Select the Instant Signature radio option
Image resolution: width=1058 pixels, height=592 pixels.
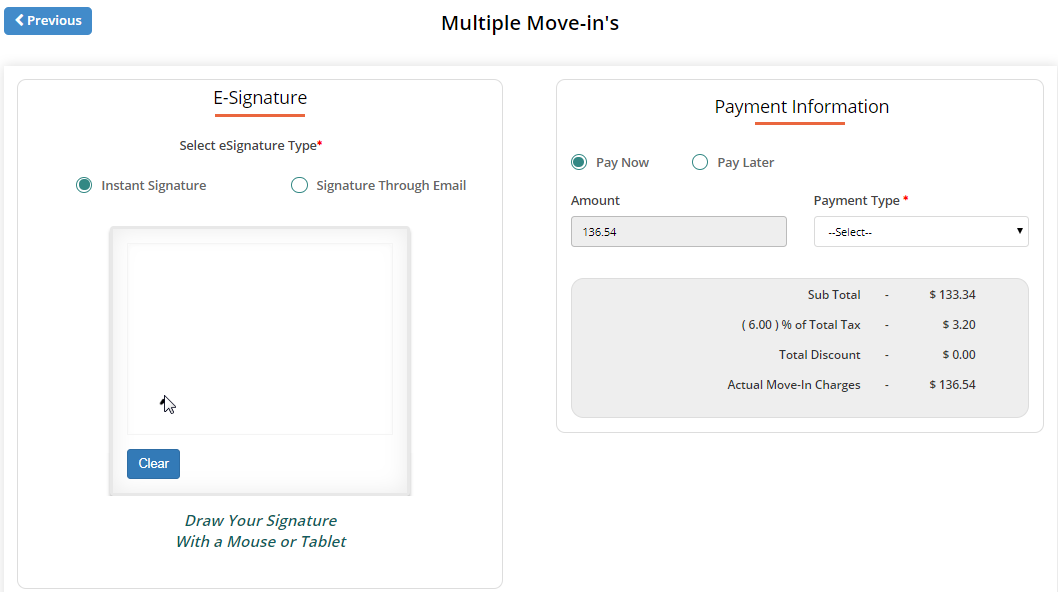(x=84, y=185)
